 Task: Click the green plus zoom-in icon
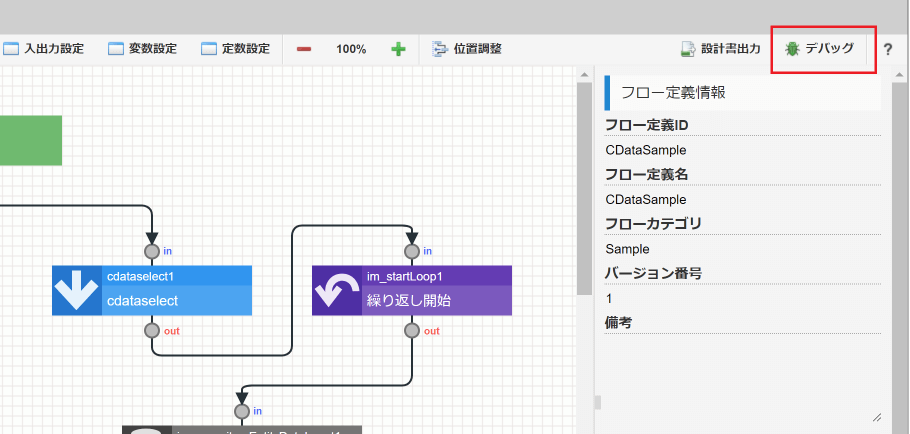point(398,49)
